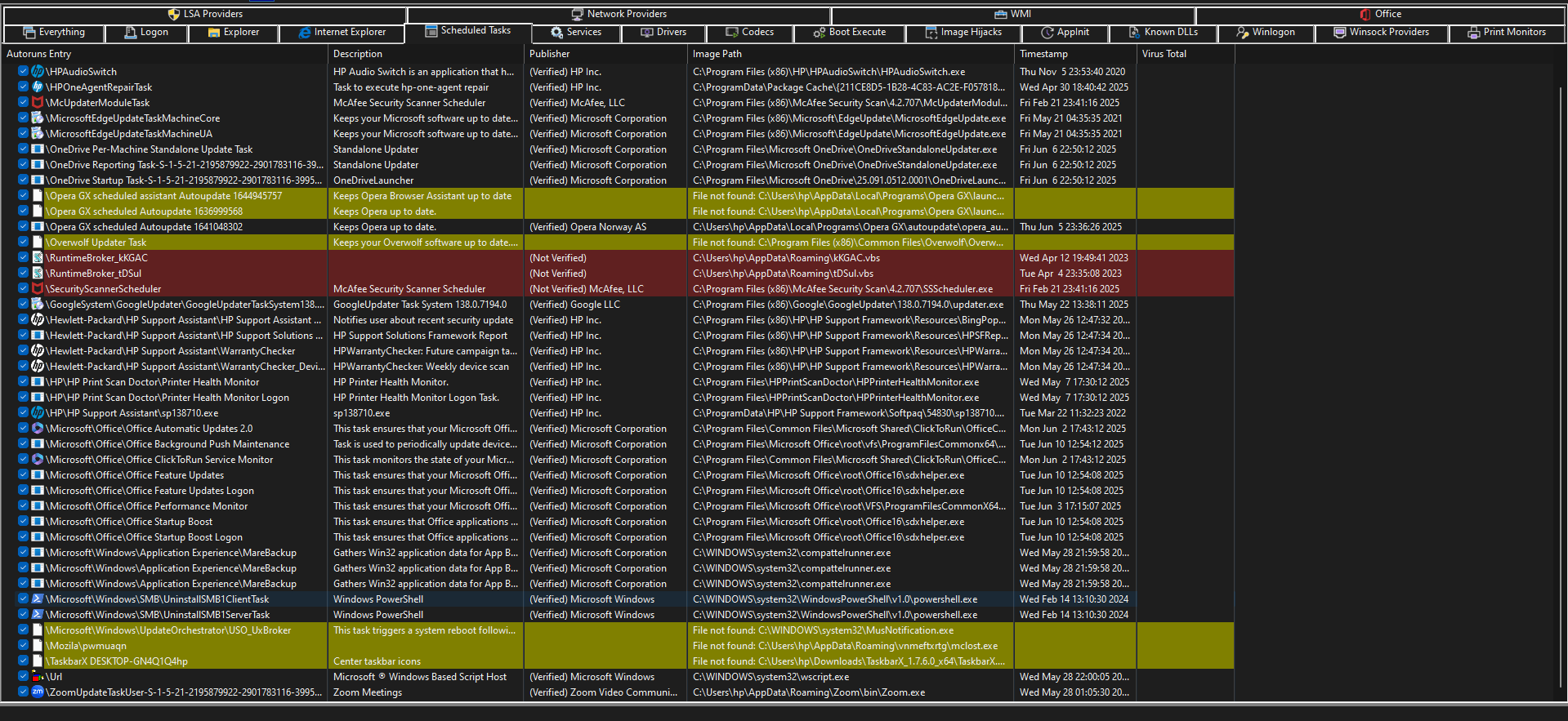The width and height of the screenshot is (1568, 721).
Task: Click the MicrosoftEdgeUpdateTaskMachineCore entry icon
Action: (37, 118)
